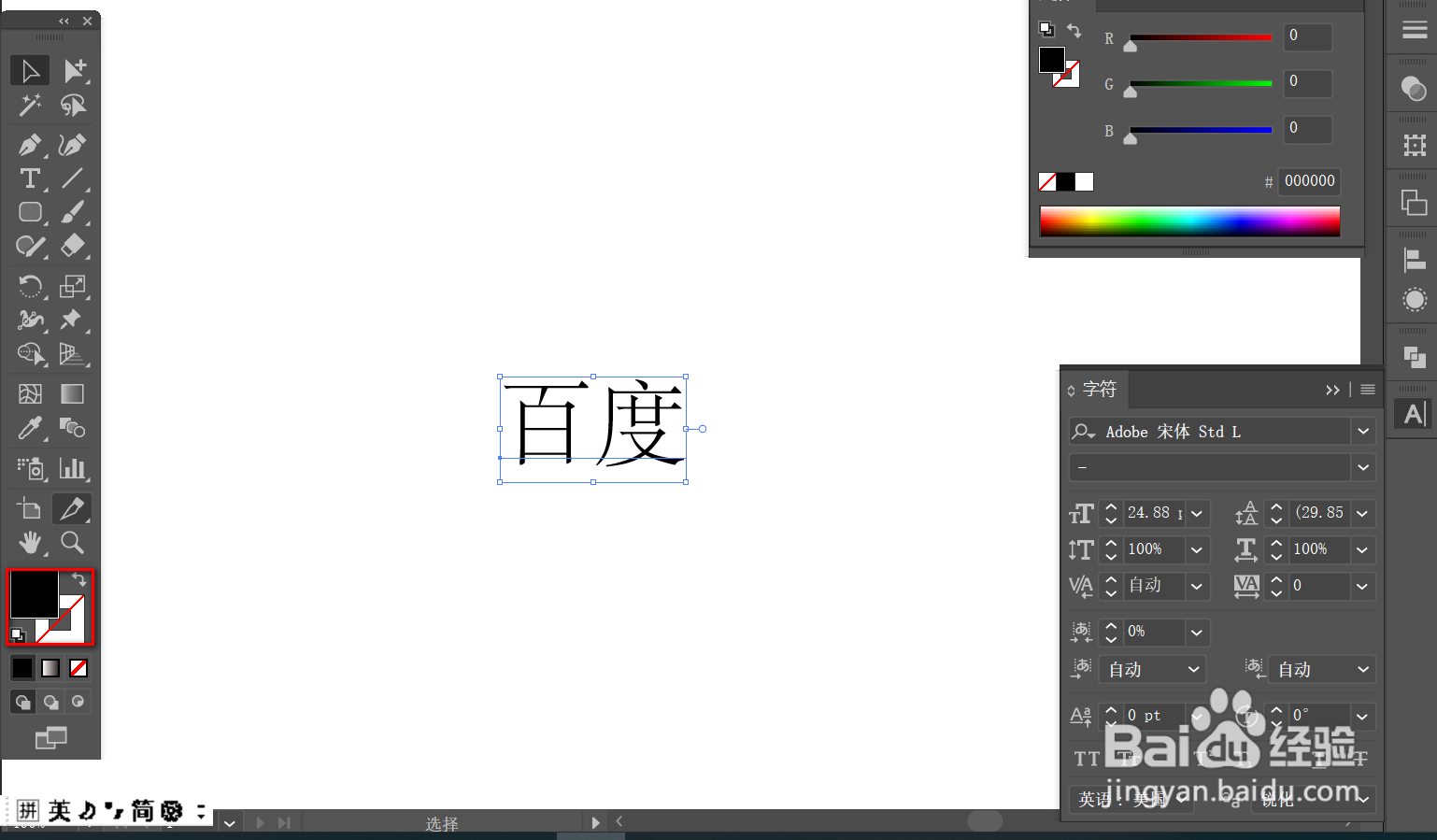The height and width of the screenshot is (840, 1437).
Task: Open the Character panel flyout menu
Action: click(x=1368, y=390)
